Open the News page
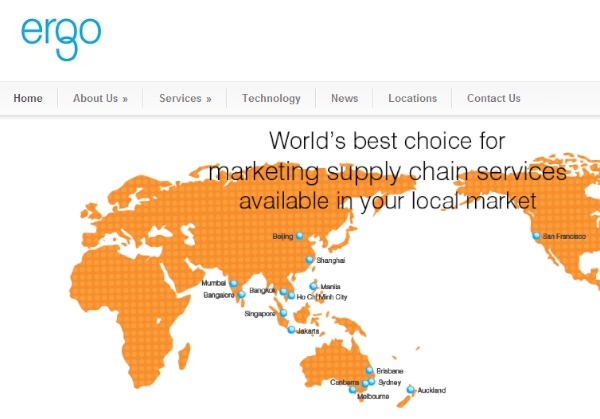 [344, 98]
